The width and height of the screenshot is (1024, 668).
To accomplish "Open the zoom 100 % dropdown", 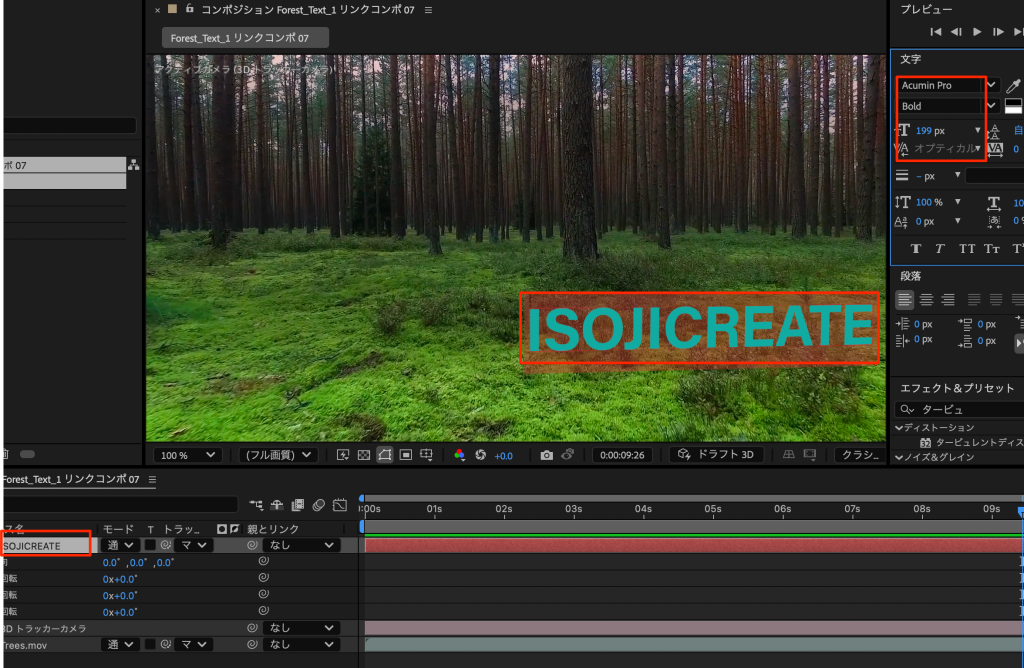I will point(188,455).
